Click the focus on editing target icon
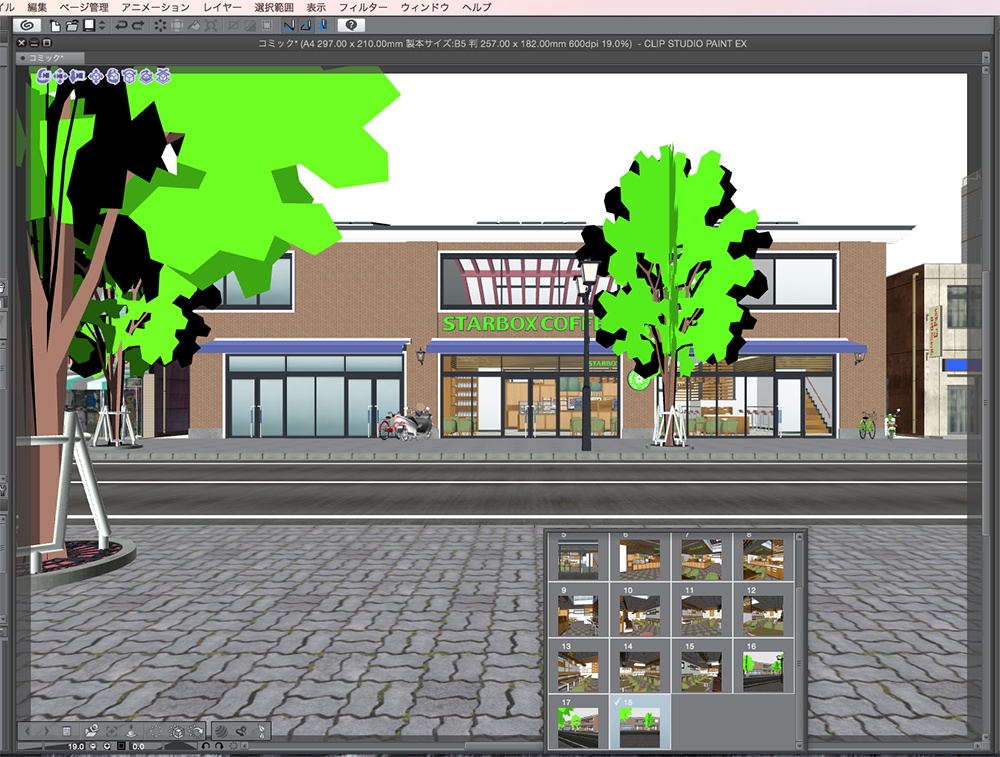The height and width of the screenshot is (757, 1000). [112, 731]
